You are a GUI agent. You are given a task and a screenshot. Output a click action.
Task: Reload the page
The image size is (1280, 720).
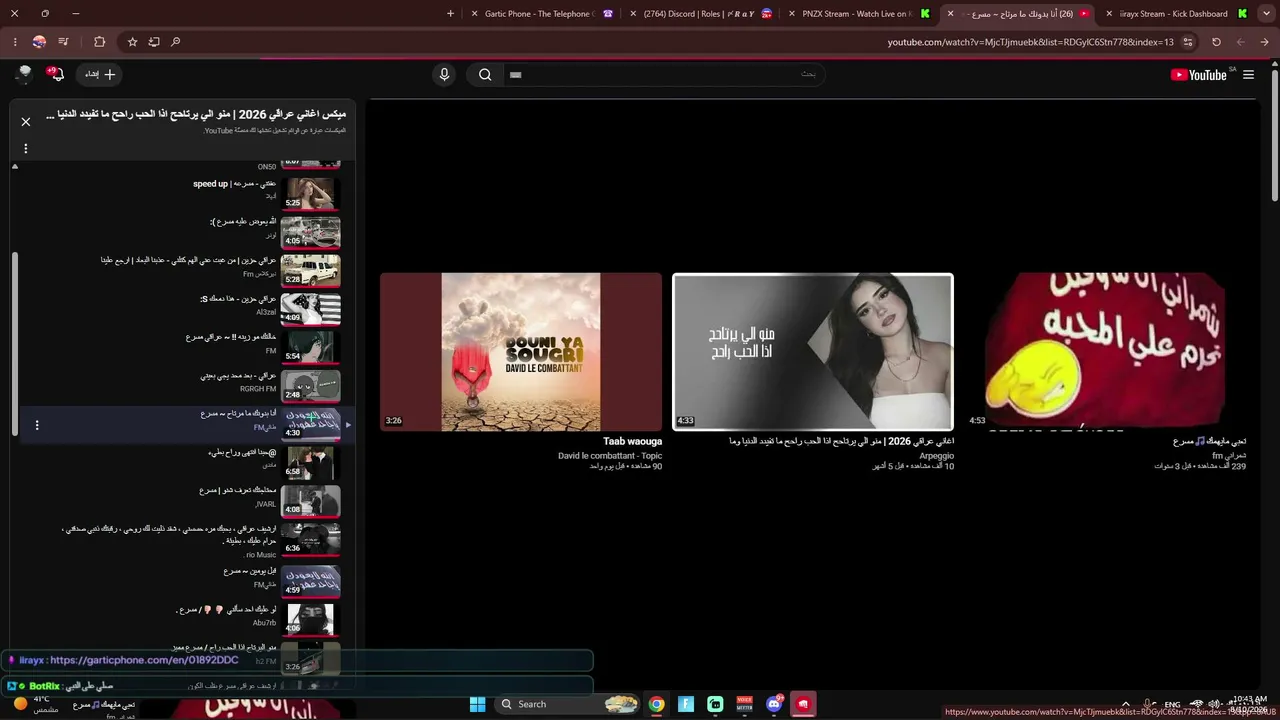coord(1216,42)
